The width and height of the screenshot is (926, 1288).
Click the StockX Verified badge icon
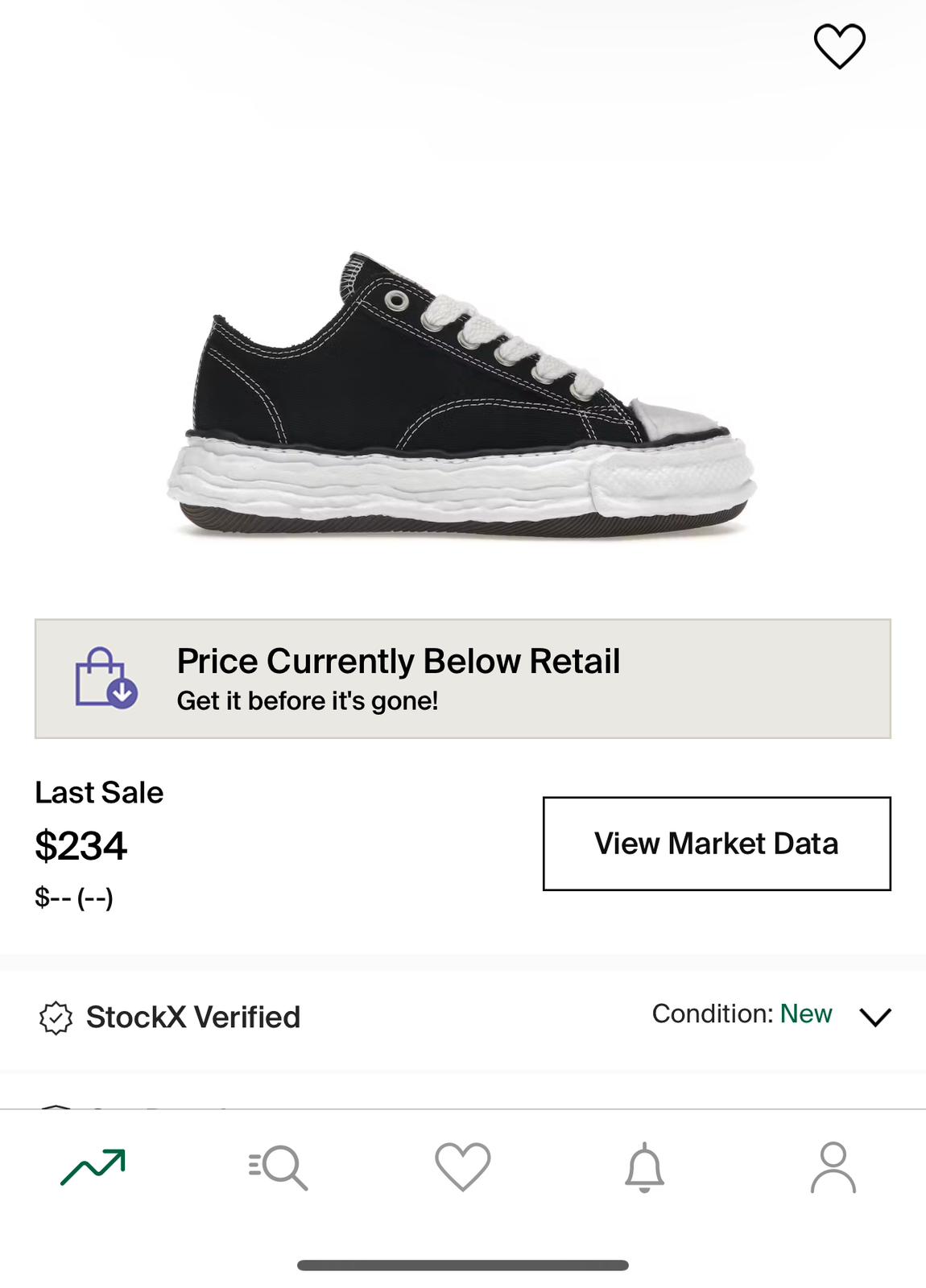[56, 1018]
